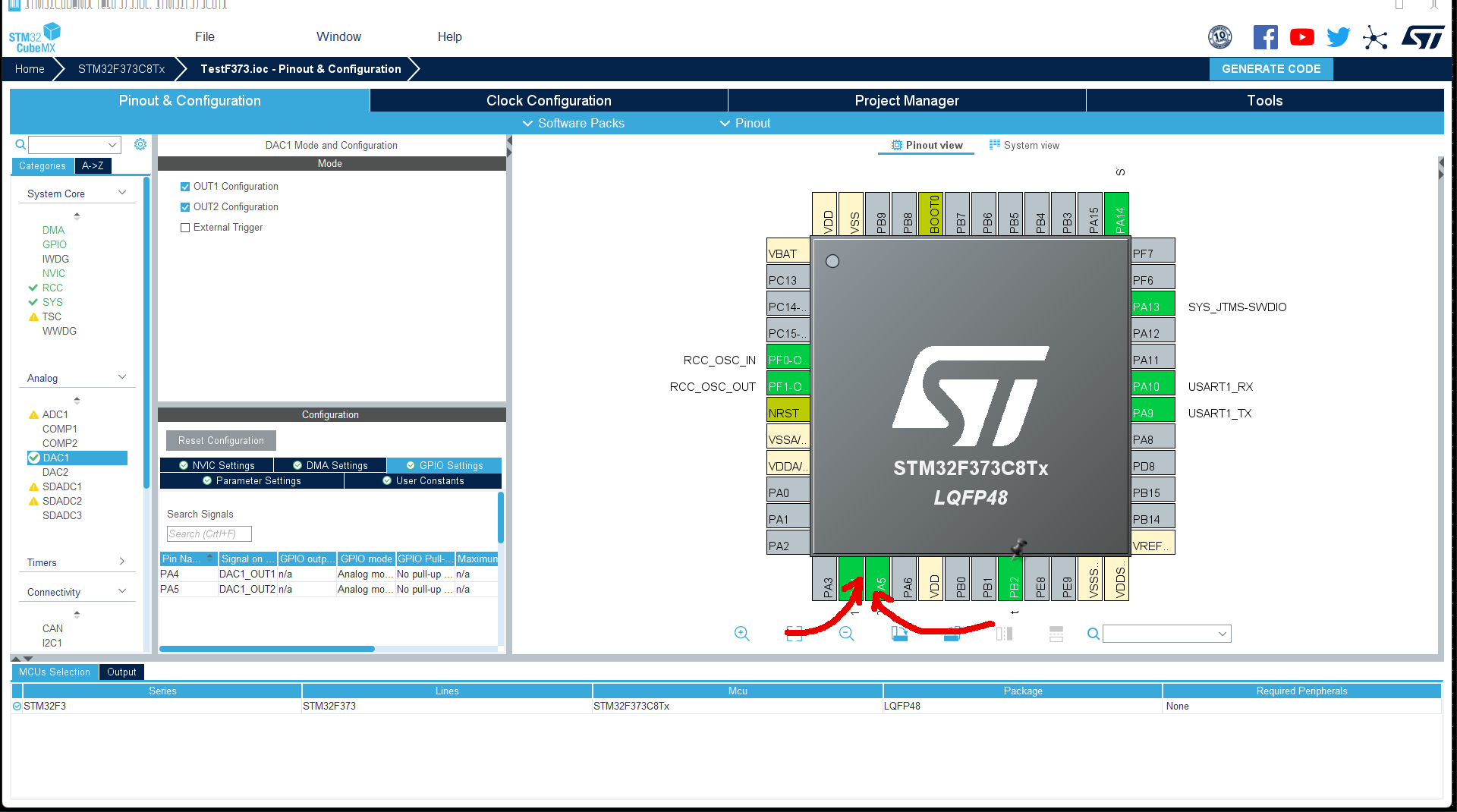Click the best fit view icon
Viewport: 1457px width, 812px height.
(x=794, y=634)
